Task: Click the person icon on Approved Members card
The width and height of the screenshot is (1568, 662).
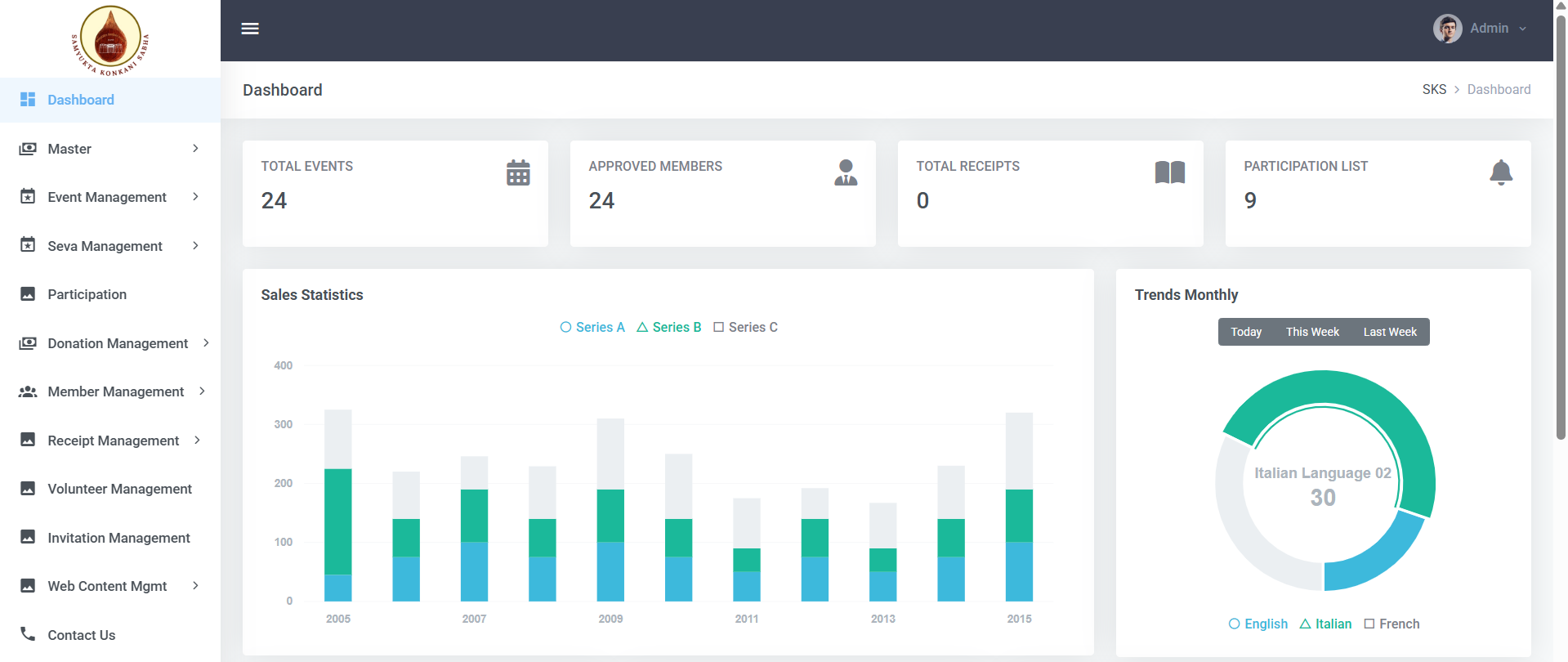Action: [846, 172]
